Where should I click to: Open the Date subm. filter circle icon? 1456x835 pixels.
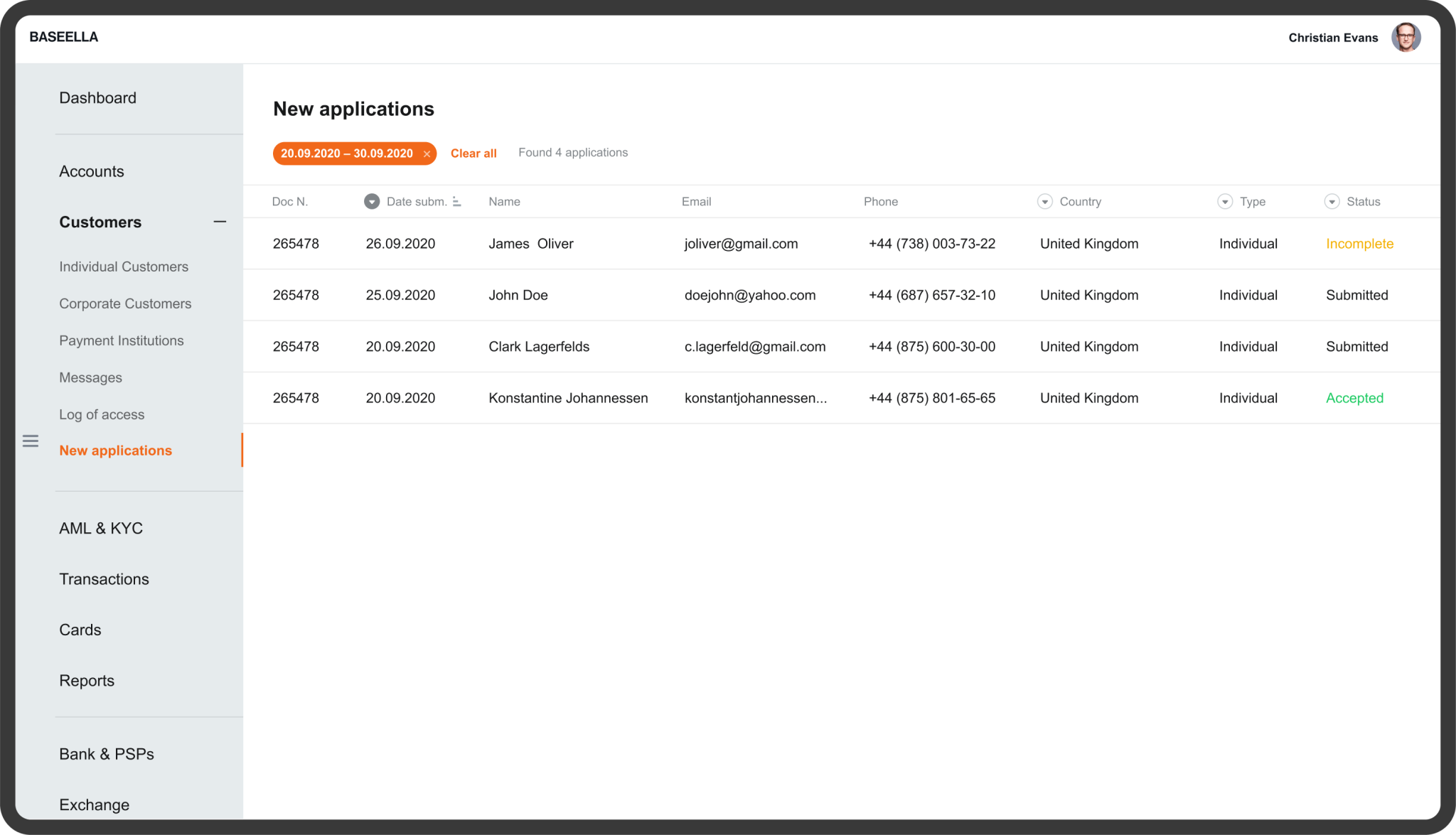pos(371,201)
